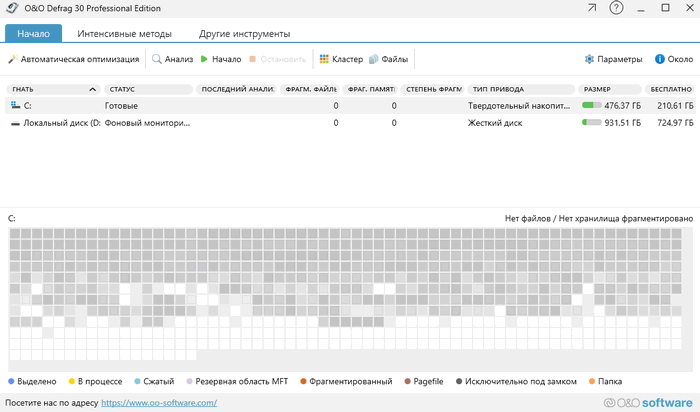The width and height of the screenshot is (700, 412).
Task: Click the 210,61 ГБ free value
Action: pyautogui.click(x=675, y=106)
